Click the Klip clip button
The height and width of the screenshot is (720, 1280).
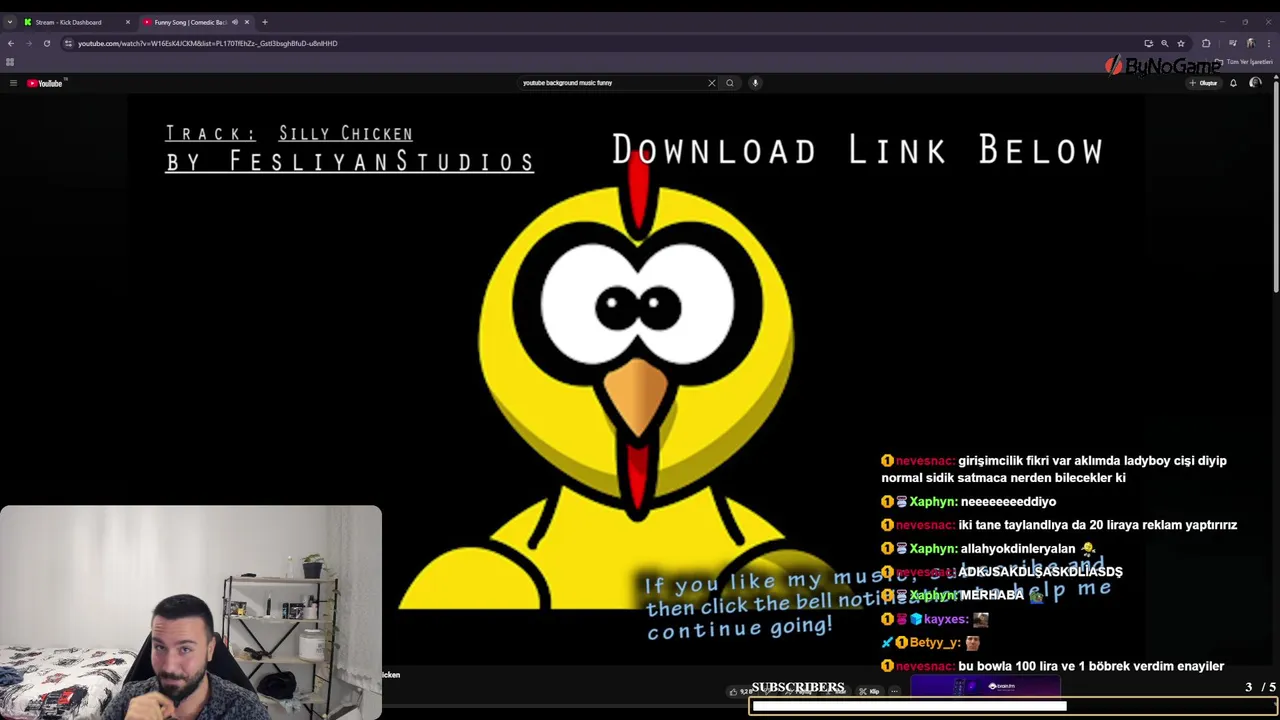(x=869, y=691)
